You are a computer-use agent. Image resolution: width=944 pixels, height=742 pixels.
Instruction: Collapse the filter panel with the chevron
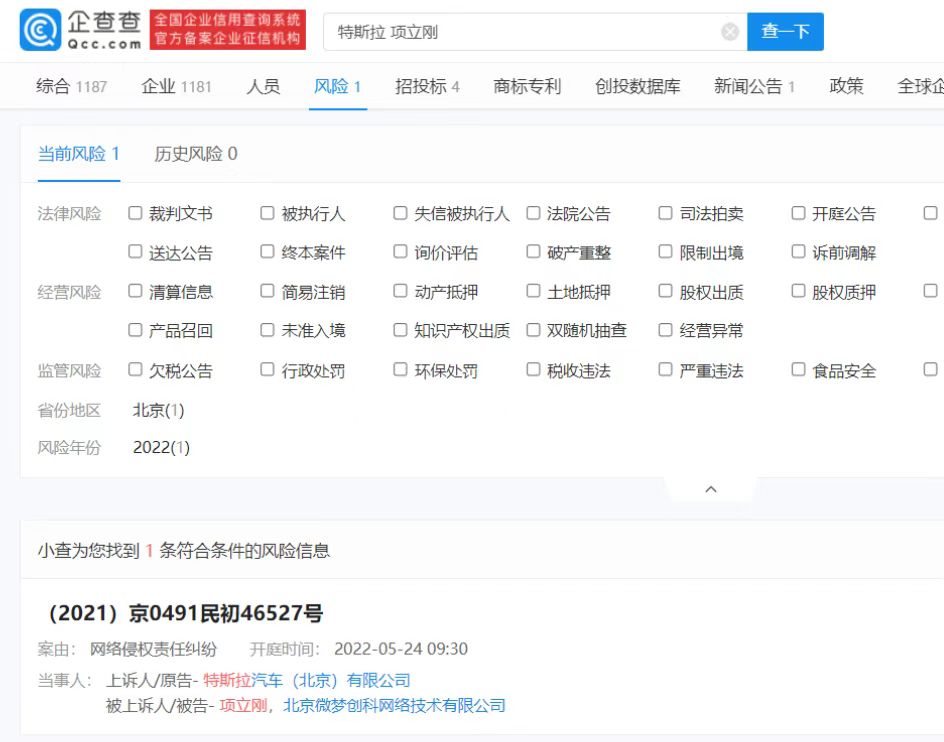(x=711, y=489)
